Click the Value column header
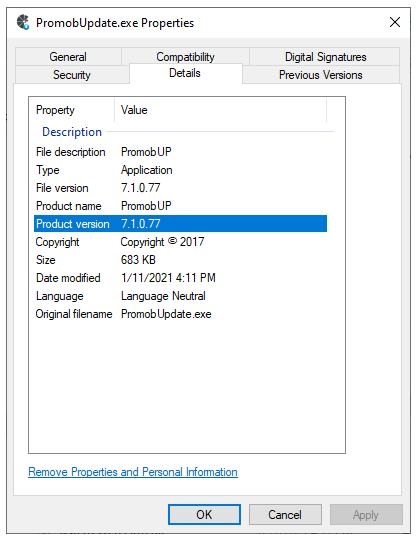Viewport: 417px width, 542px height. click(221, 110)
